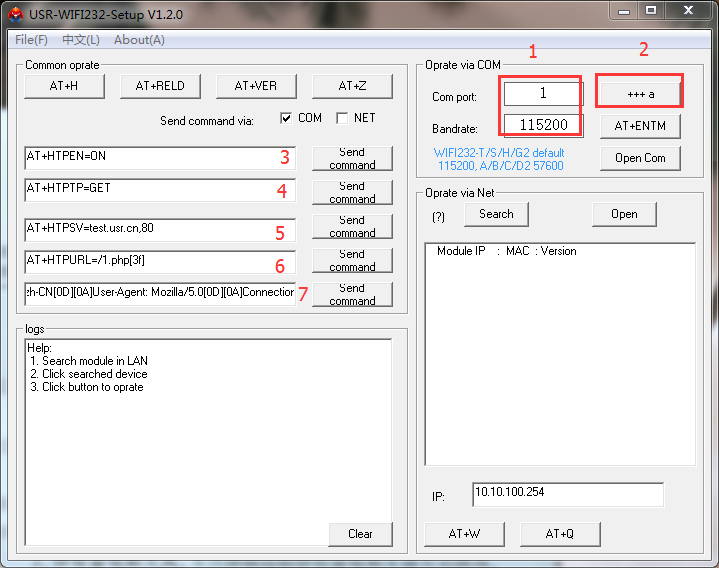
Task: Click the Open Com button
Action: [x=640, y=158]
